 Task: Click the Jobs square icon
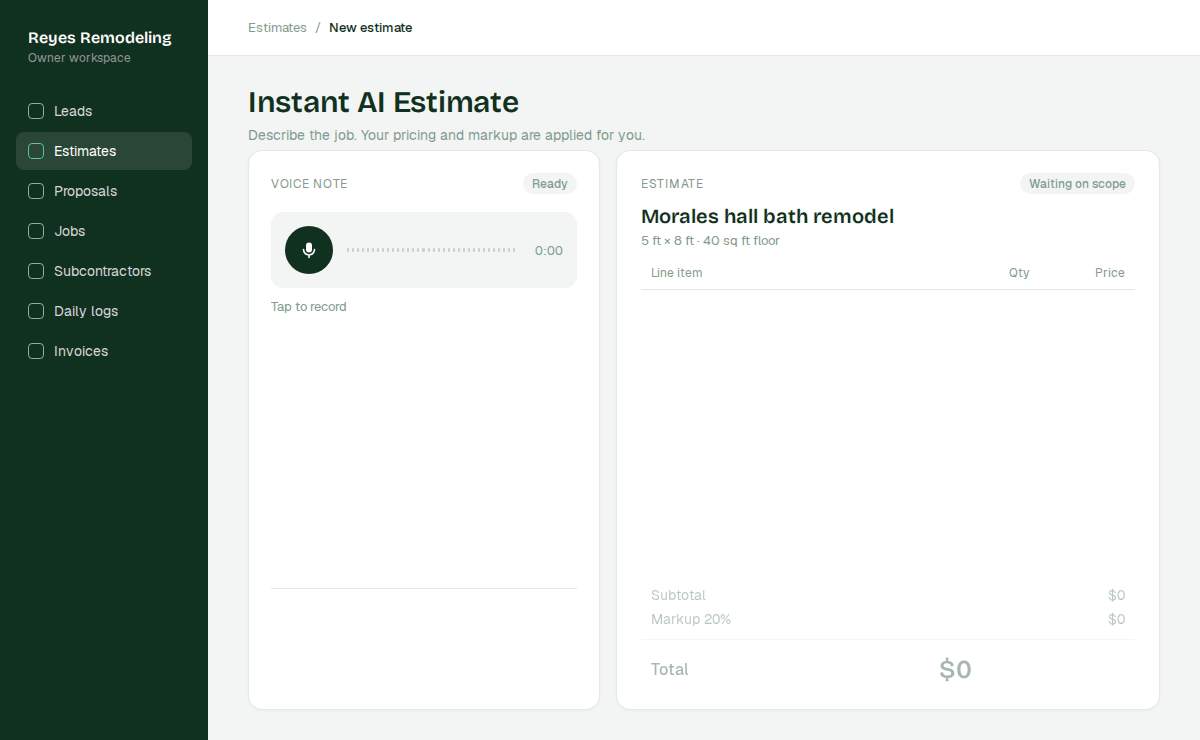(x=36, y=231)
